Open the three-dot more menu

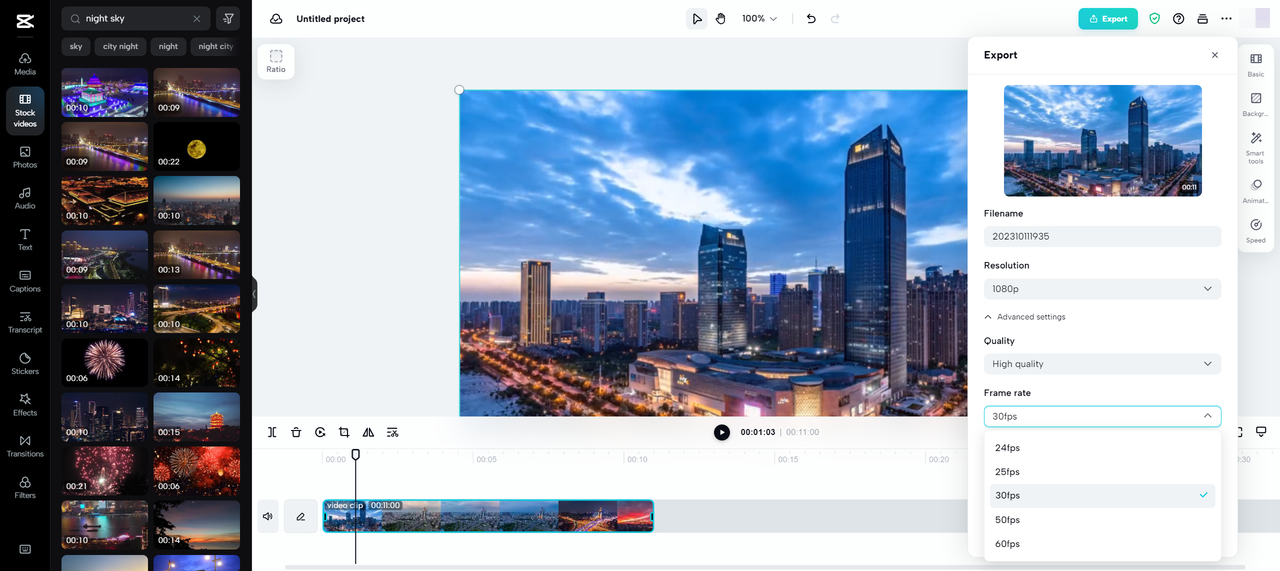[x=1226, y=19]
